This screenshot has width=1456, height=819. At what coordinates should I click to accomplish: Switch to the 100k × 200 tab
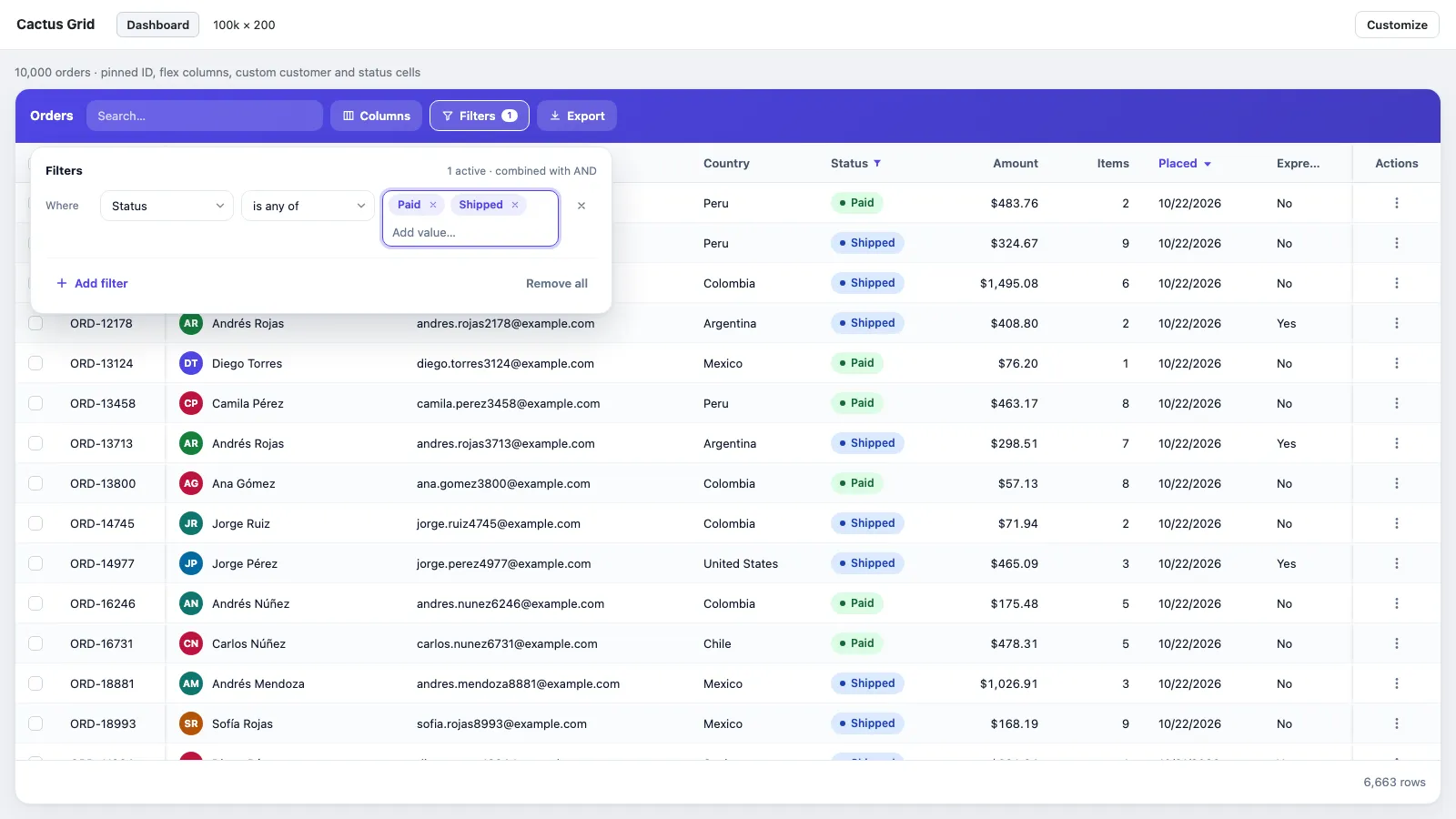click(x=244, y=25)
